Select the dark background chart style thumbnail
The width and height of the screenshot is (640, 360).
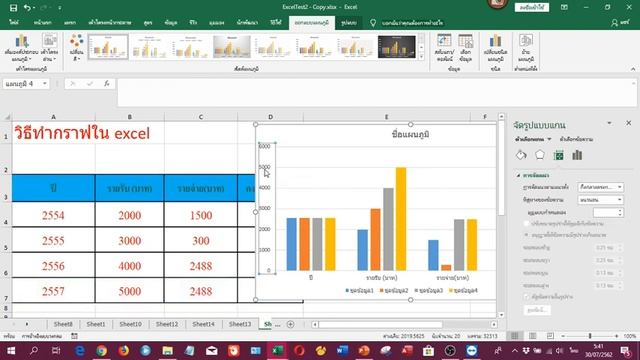[397, 47]
